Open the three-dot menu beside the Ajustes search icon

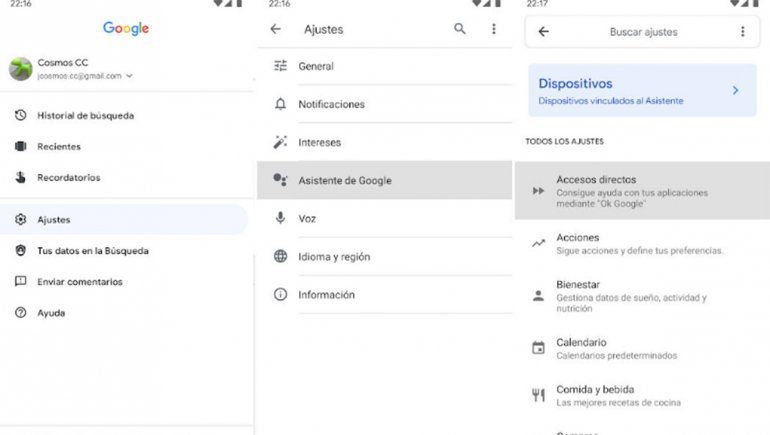(x=493, y=30)
